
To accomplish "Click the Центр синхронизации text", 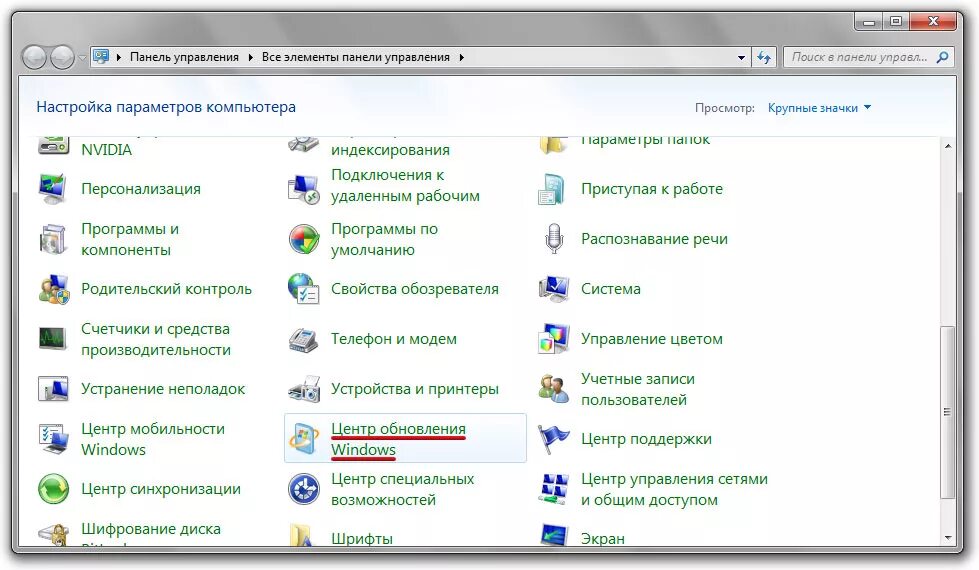I will coord(160,489).
